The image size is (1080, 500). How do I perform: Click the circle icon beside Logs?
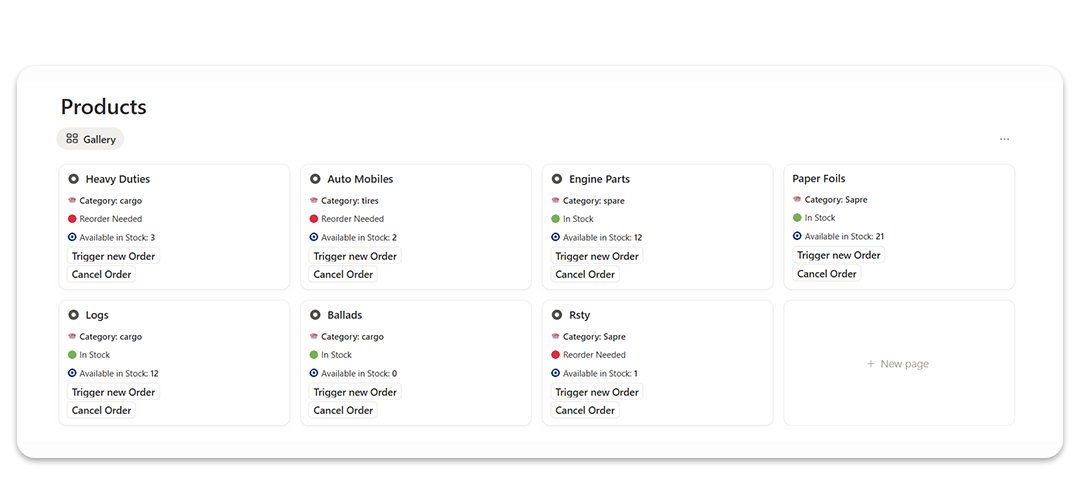click(x=74, y=315)
